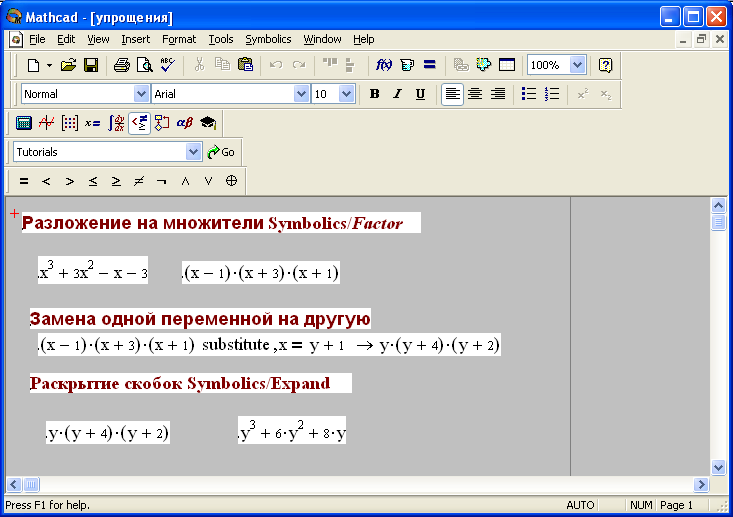Click the Align Across regions icon
This screenshot has width=733, height=517.
[330, 65]
